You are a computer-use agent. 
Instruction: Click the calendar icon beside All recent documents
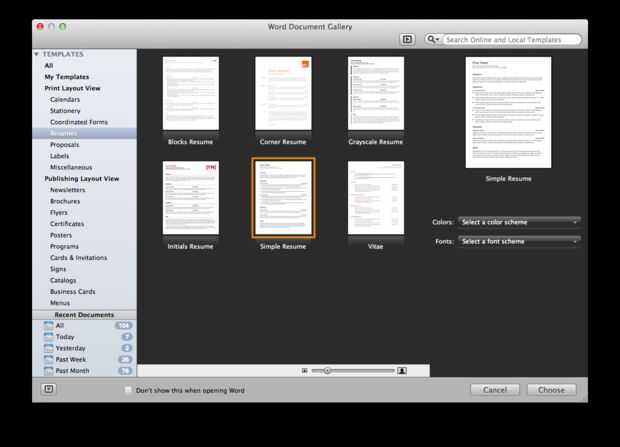click(x=49, y=326)
